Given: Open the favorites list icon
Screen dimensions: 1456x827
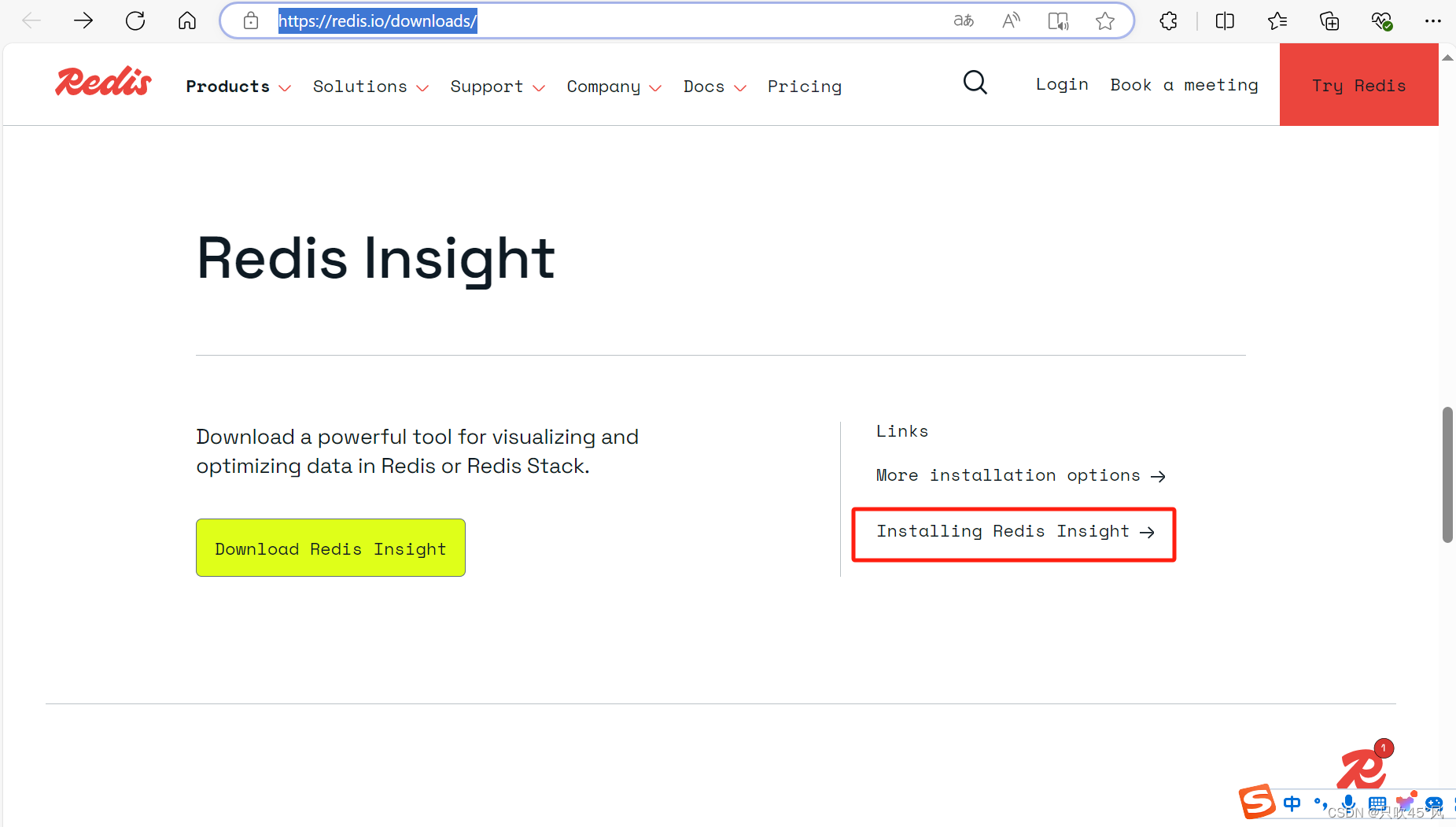Looking at the screenshot, I should (1277, 20).
